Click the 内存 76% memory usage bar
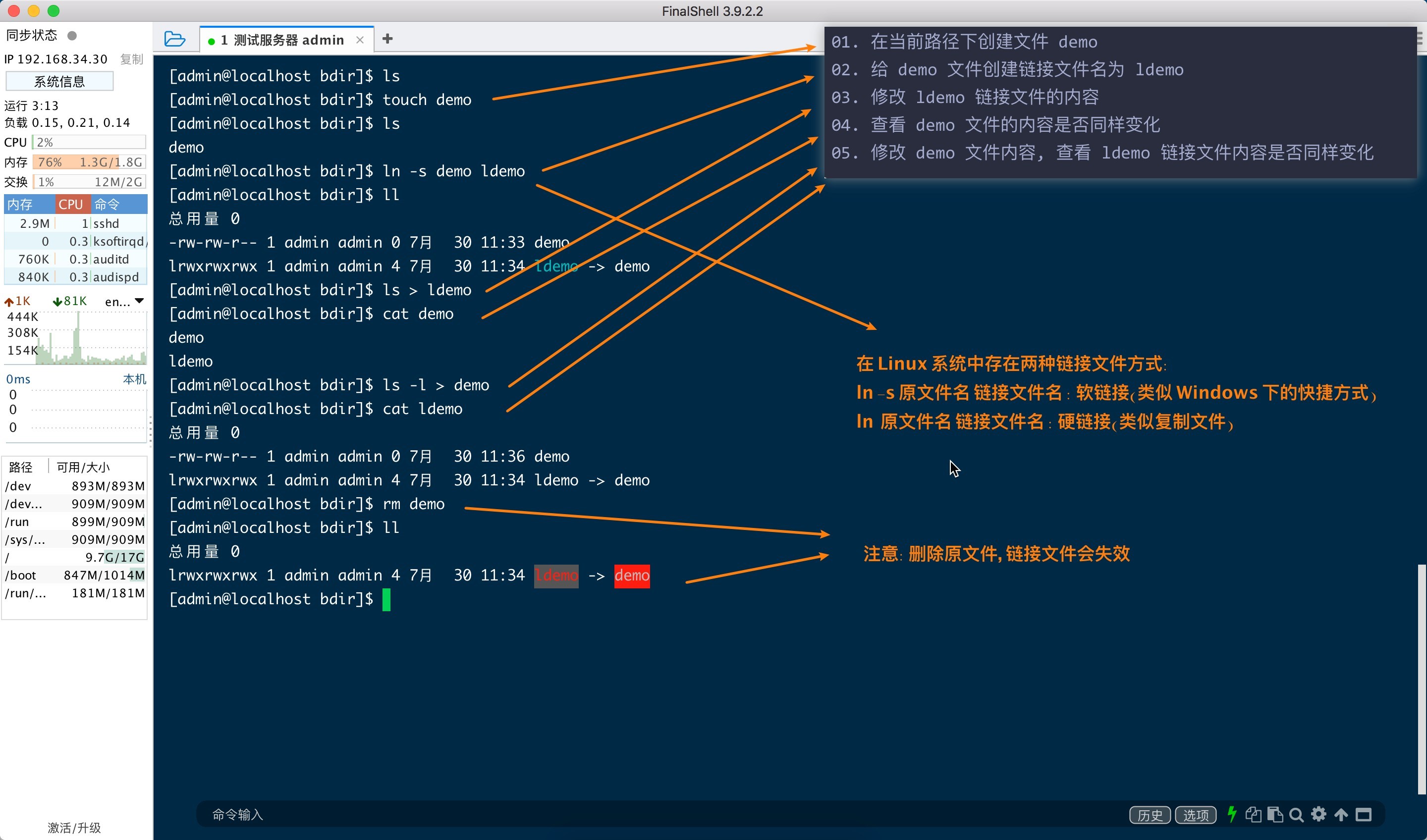 coord(90,162)
